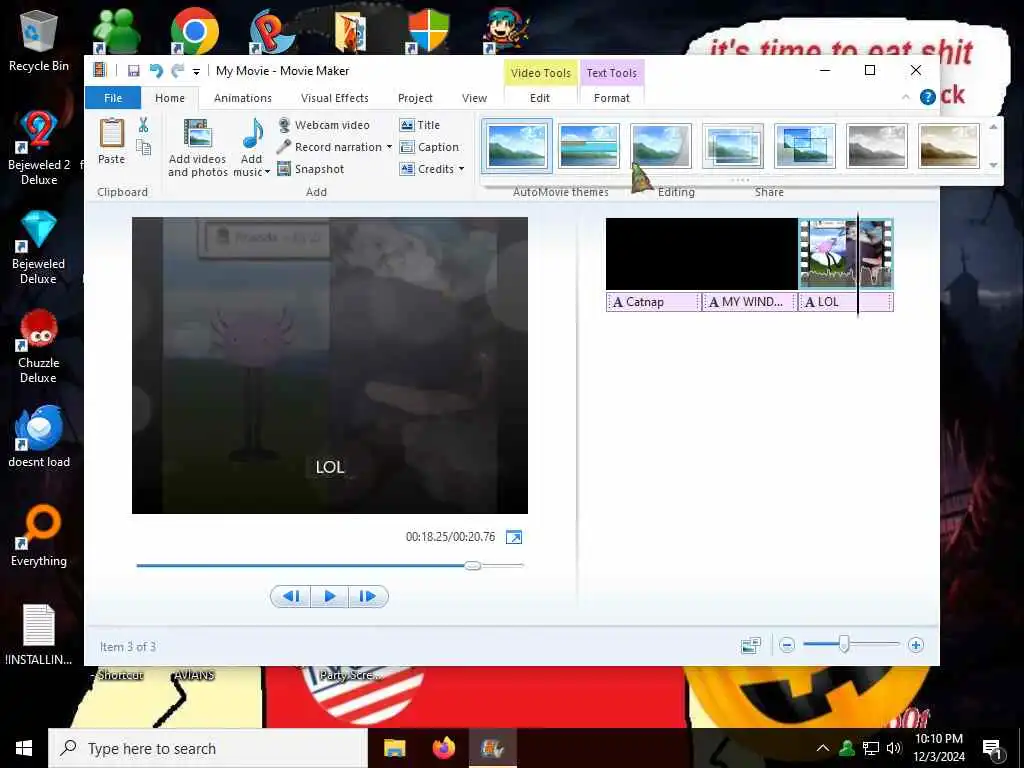Viewport: 1024px width, 768px height.
Task: Take a Snapshot of the preview
Action: (311, 169)
